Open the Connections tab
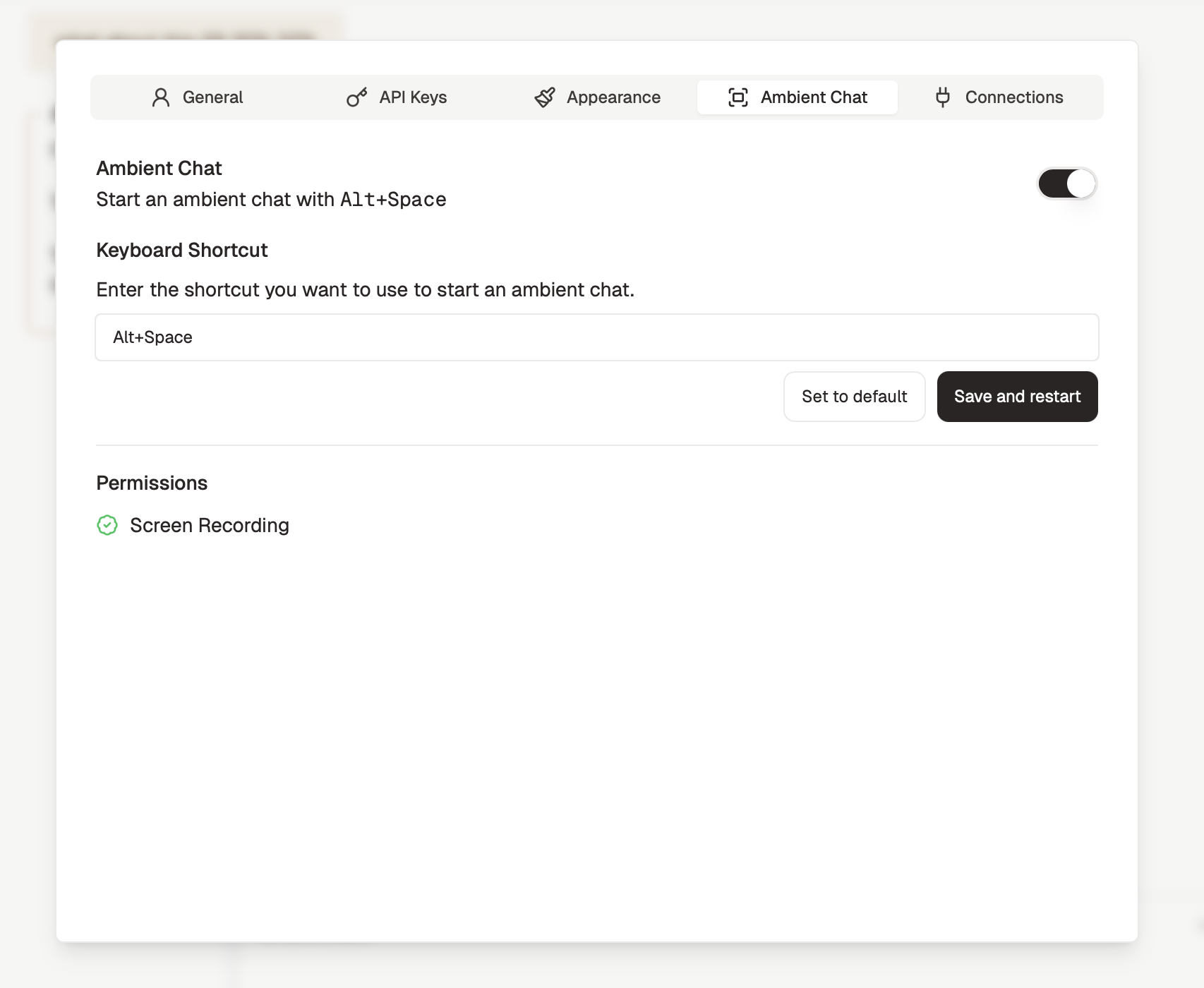 click(x=1013, y=97)
